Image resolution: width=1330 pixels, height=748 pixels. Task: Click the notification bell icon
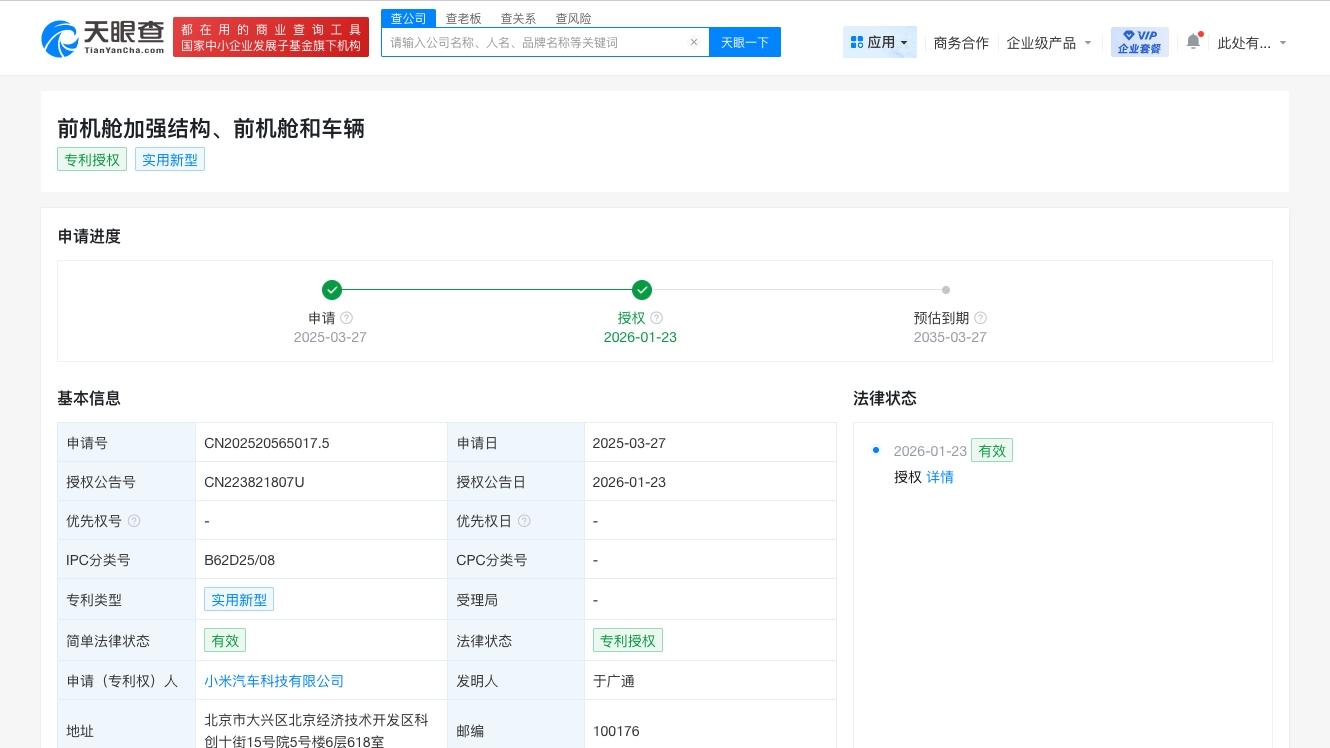1193,42
